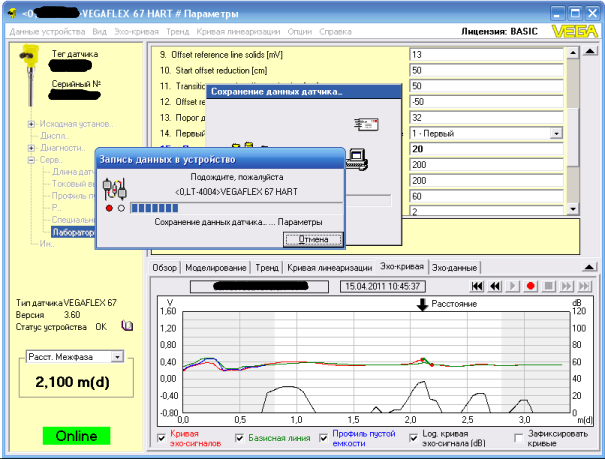Toggle Базисная линия checkbox

[239, 438]
